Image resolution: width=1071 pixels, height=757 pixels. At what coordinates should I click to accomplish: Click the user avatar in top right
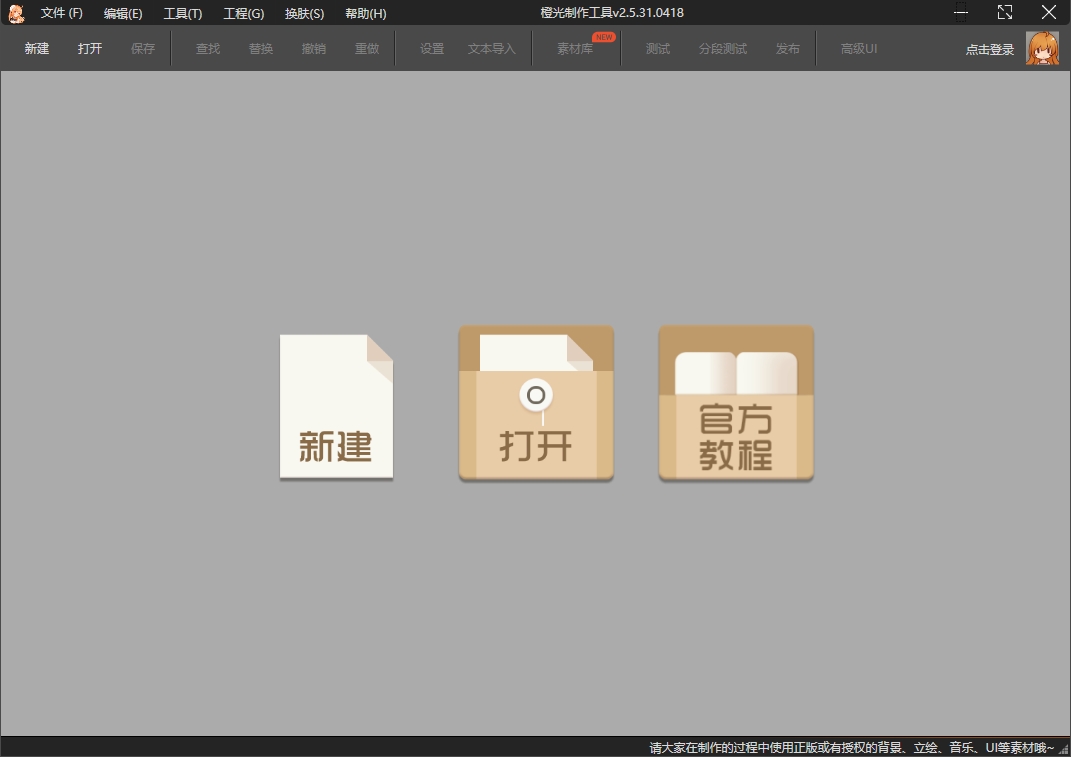(x=1042, y=48)
